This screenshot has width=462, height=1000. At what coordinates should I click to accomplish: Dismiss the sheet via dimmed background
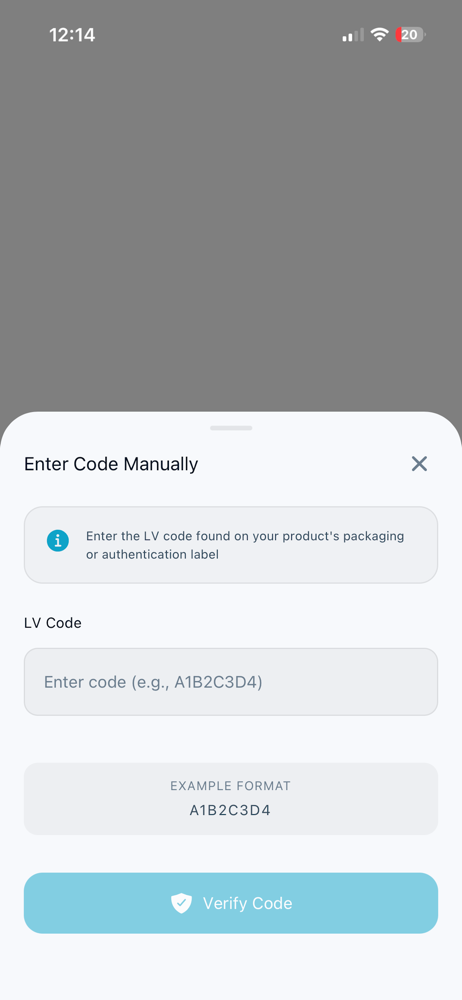[x=231, y=223]
